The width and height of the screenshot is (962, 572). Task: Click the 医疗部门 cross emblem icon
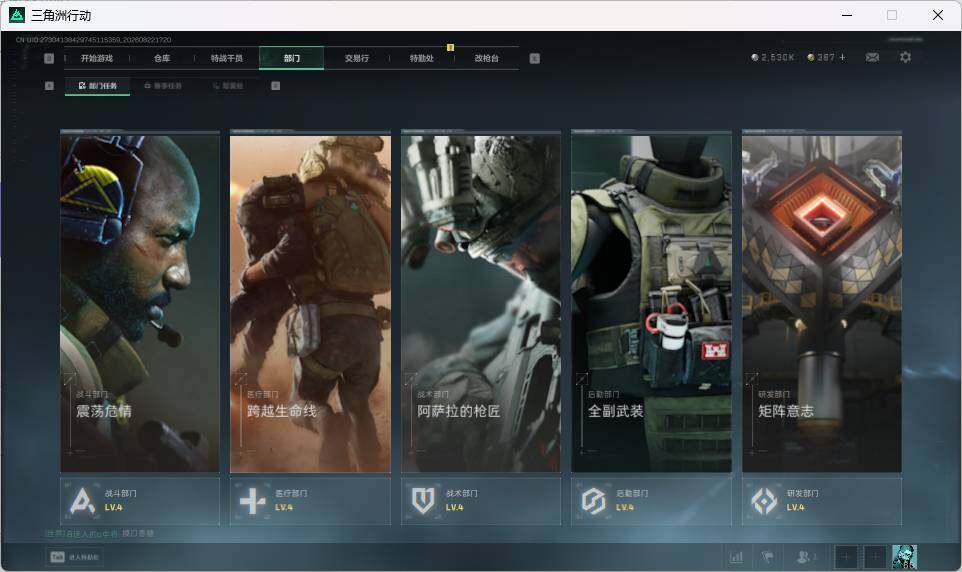(x=253, y=501)
